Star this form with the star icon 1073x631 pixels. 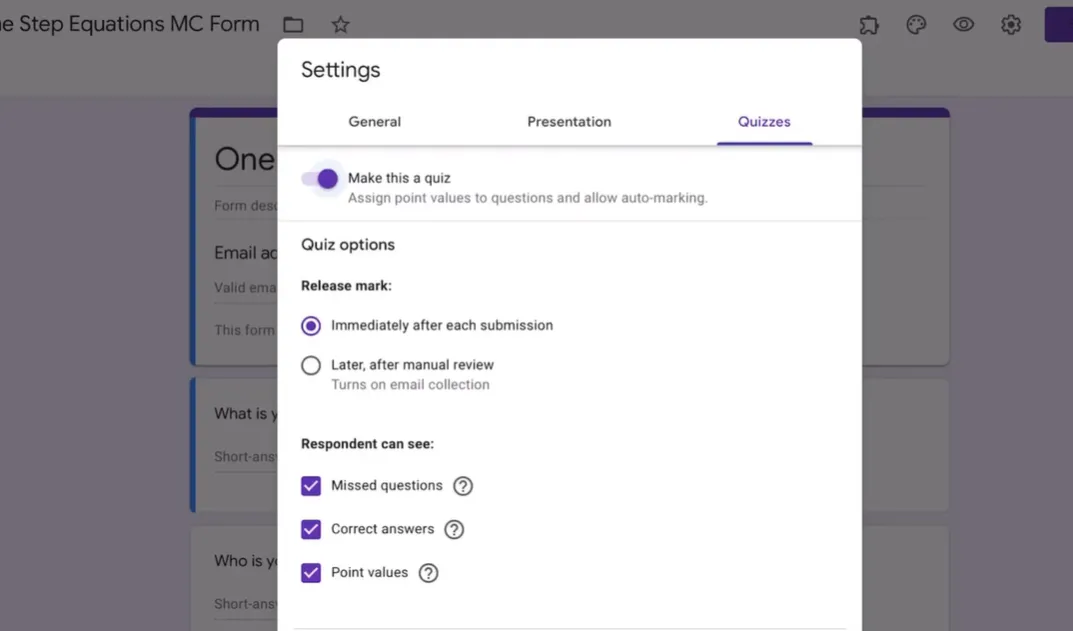click(340, 25)
